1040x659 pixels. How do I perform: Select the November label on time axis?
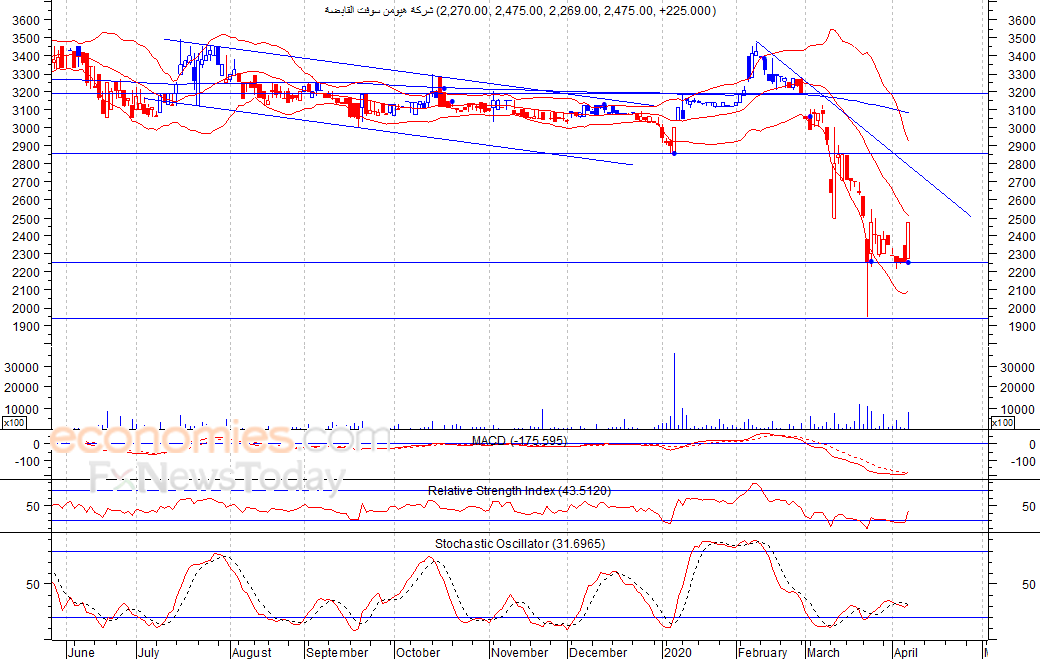pyautogui.click(x=521, y=652)
